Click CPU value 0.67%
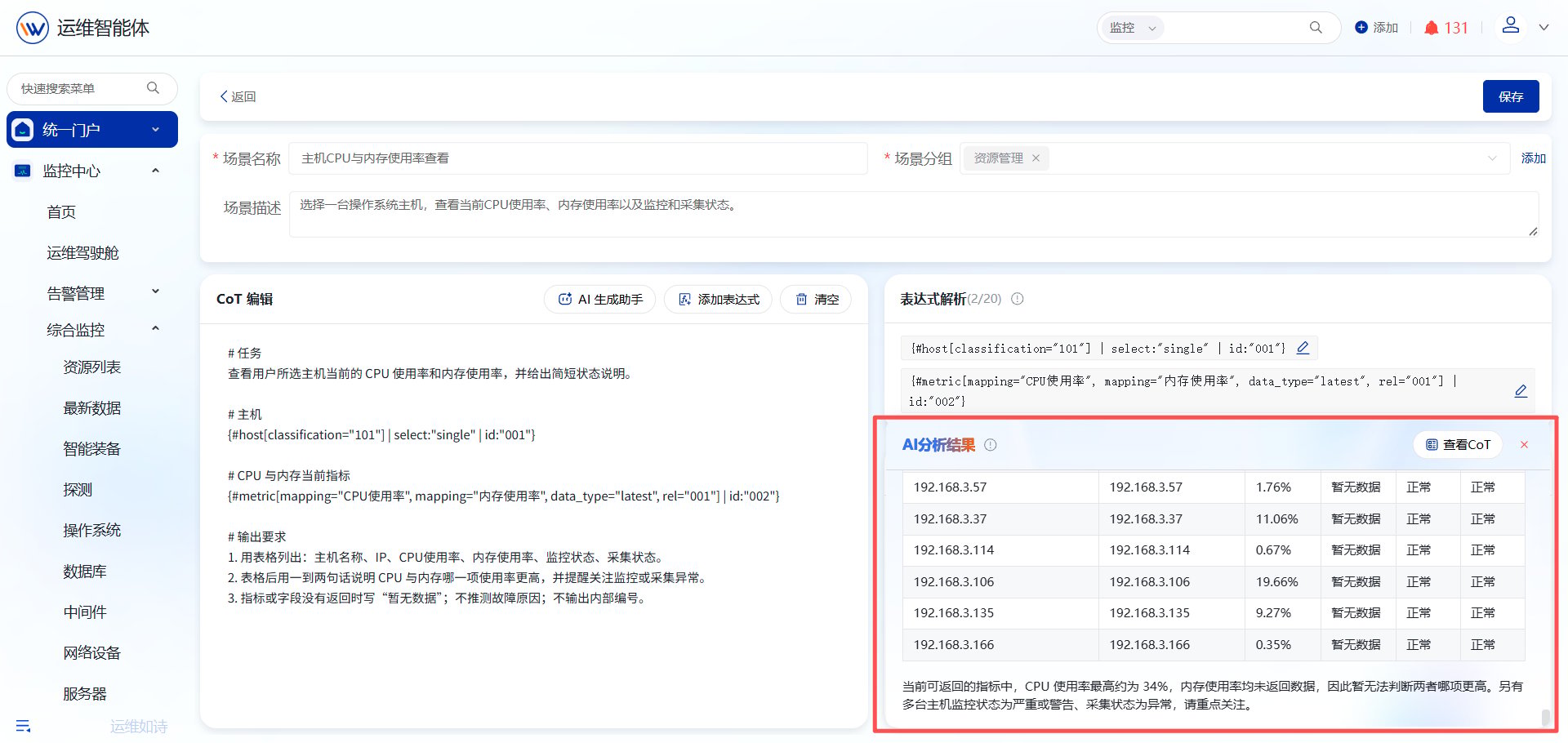 pos(1273,550)
